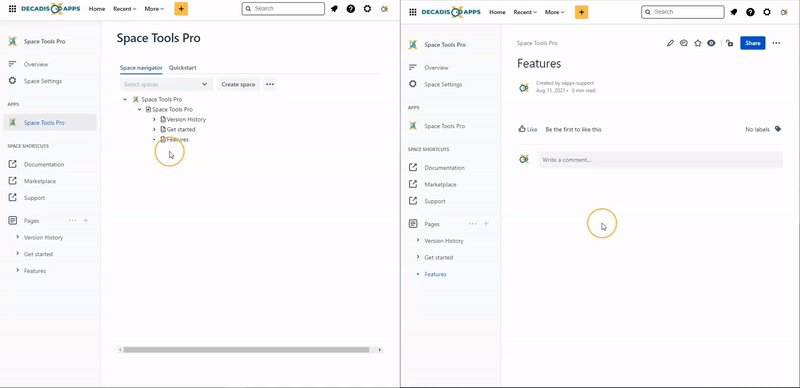Select Space Tools Pro app in left sidebar
Screen dimensions: 800x388
click(50, 123)
